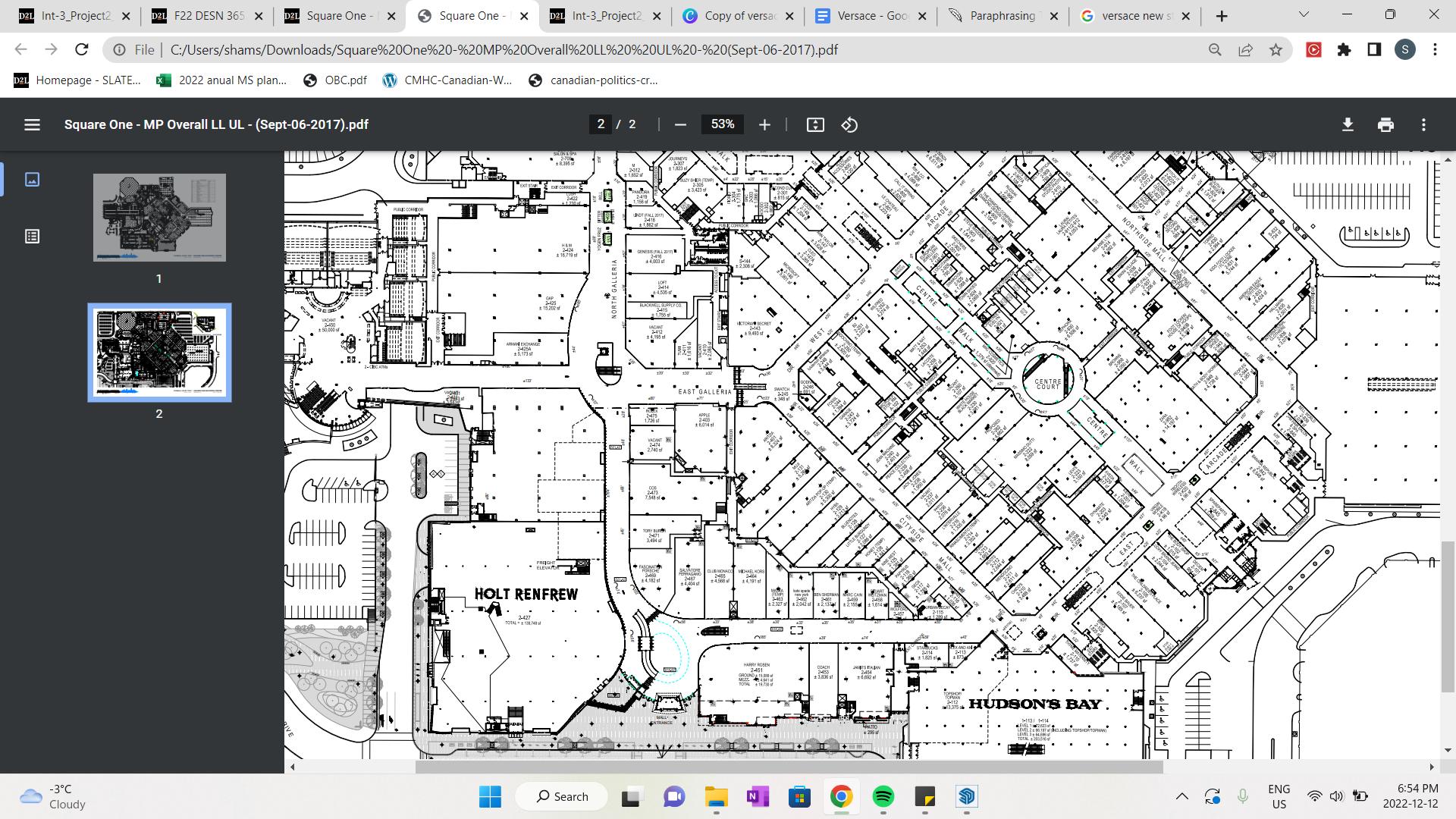Open the red extension icon in toolbar
1456x819 pixels.
(x=1313, y=50)
